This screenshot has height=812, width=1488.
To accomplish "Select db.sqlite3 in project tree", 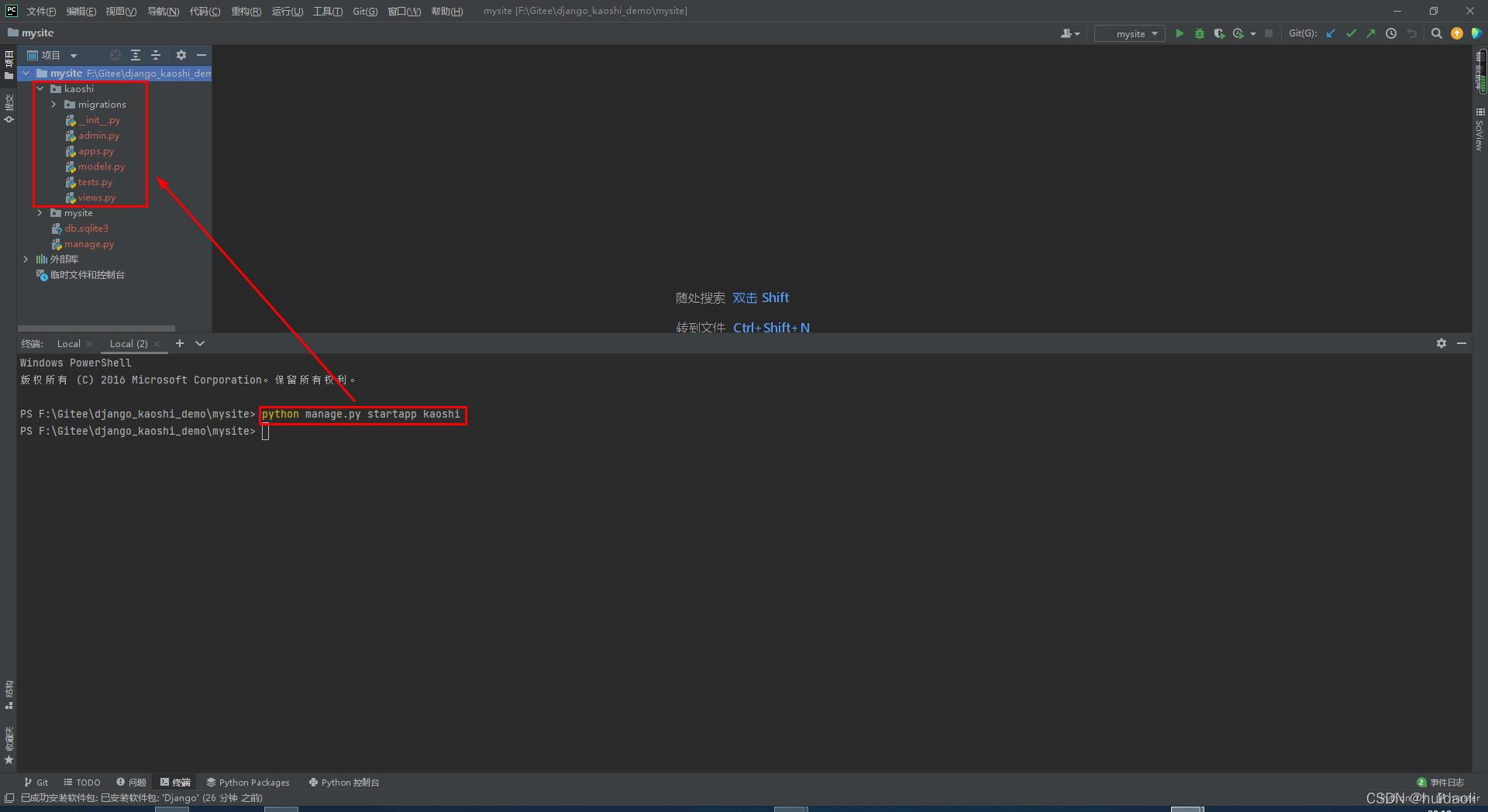I will [86, 228].
